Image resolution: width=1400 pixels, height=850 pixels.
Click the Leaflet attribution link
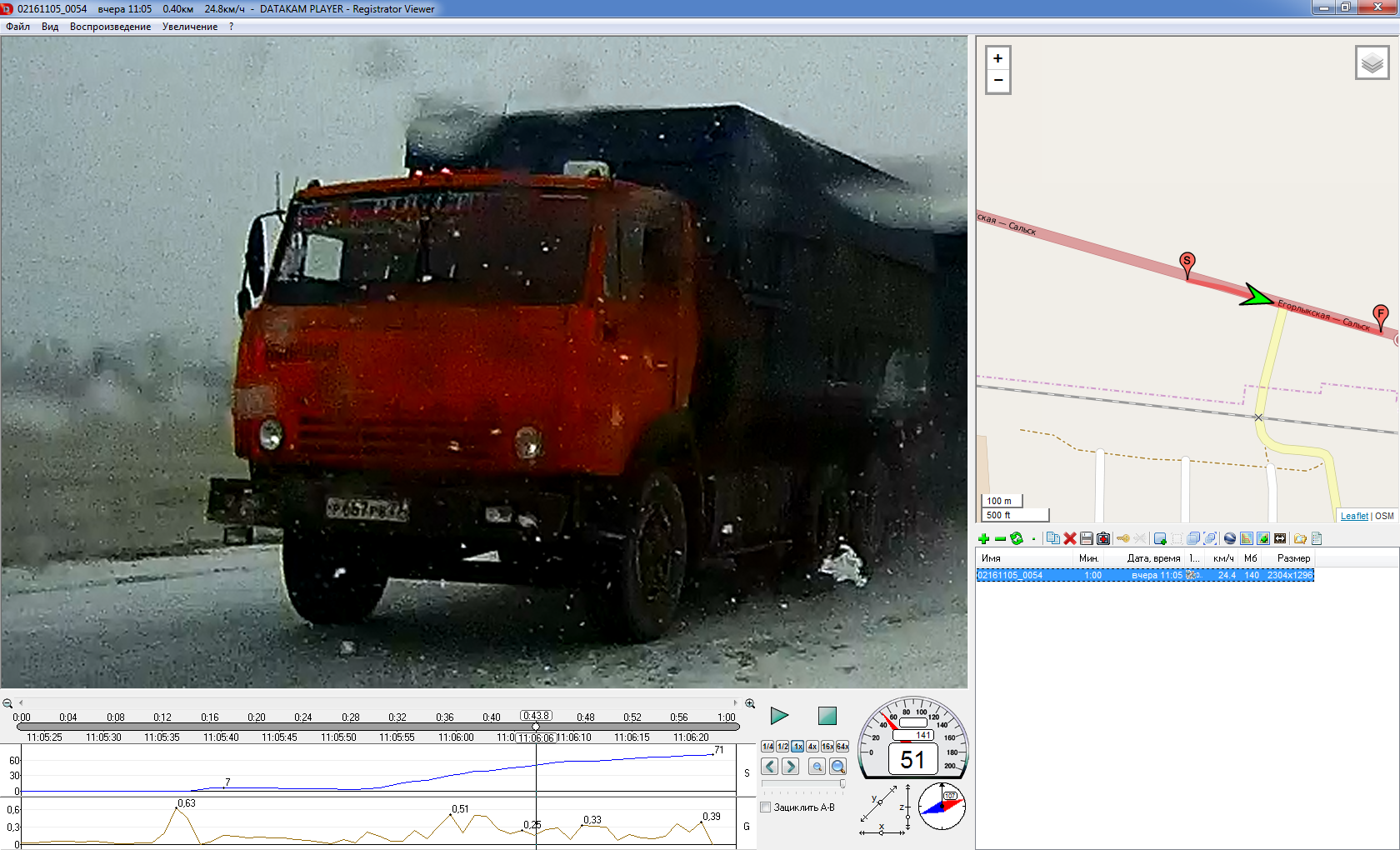(x=1353, y=516)
